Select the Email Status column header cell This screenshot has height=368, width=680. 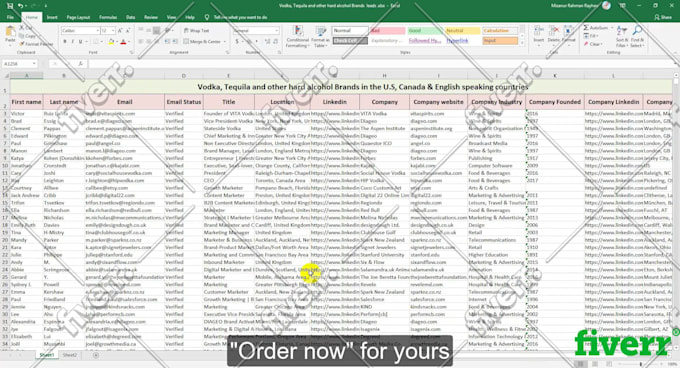click(x=184, y=102)
